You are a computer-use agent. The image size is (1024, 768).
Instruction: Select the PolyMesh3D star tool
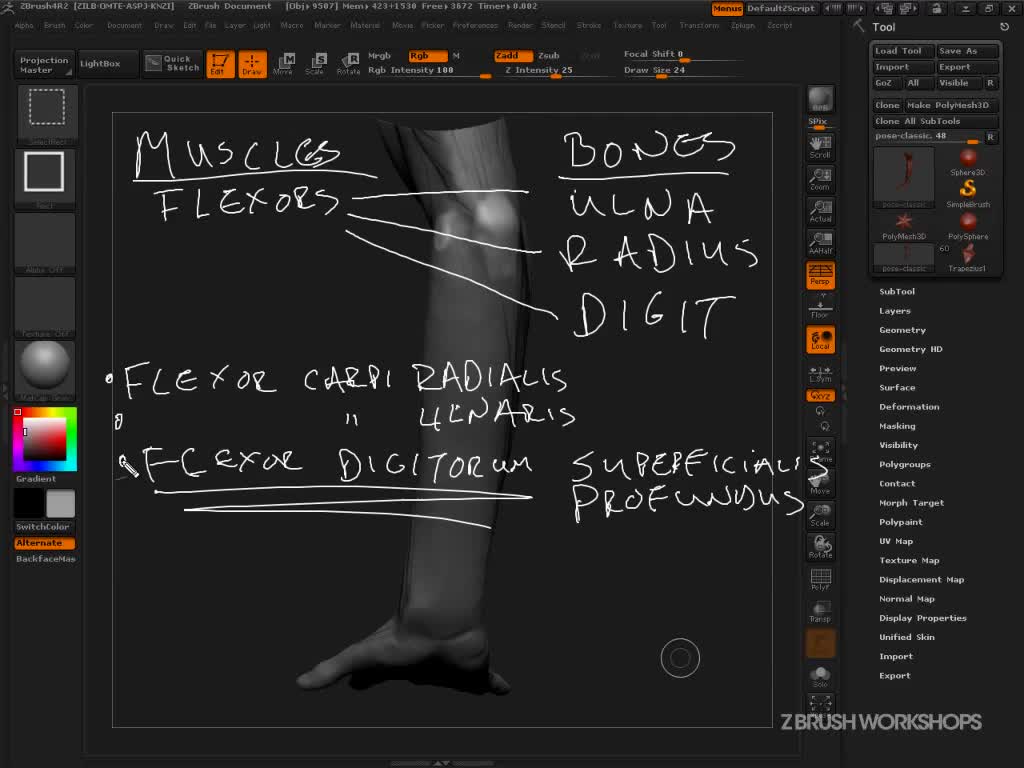tap(904, 226)
